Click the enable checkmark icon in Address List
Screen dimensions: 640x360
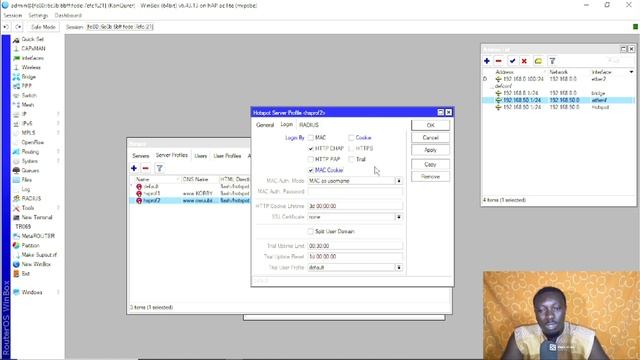512,61
